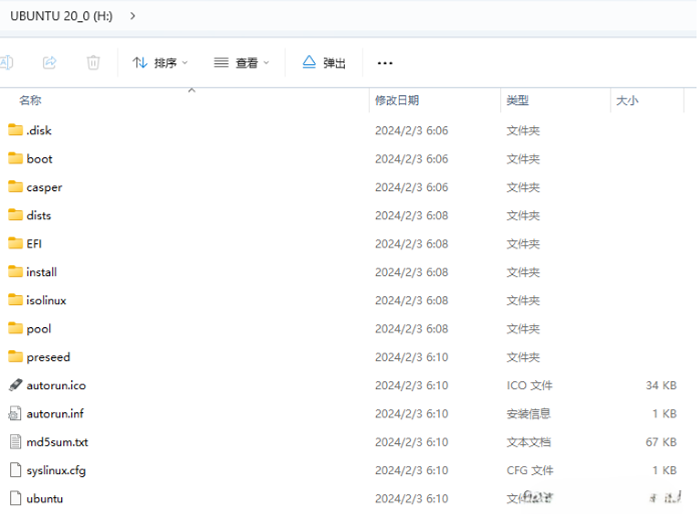The width and height of the screenshot is (697, 519).
Task: Sort by 名称 column header
Action: coord(30,100)
